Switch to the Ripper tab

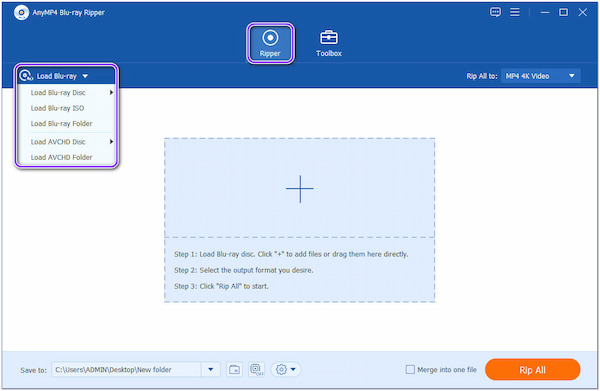pos(270,43)
